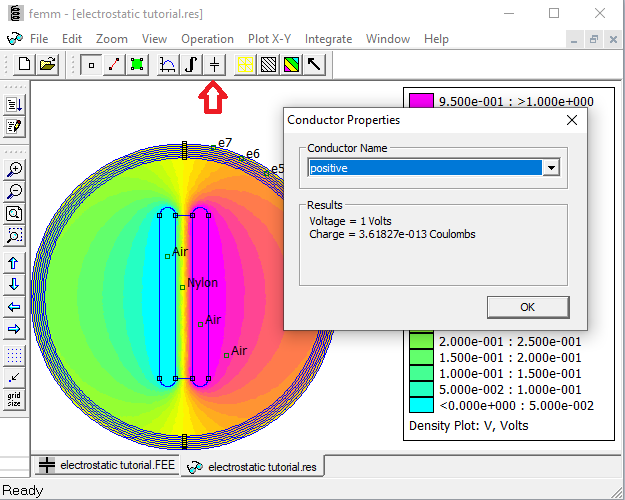Click the grid size button
The image size is (625, 500).
[x=14, y=400]
